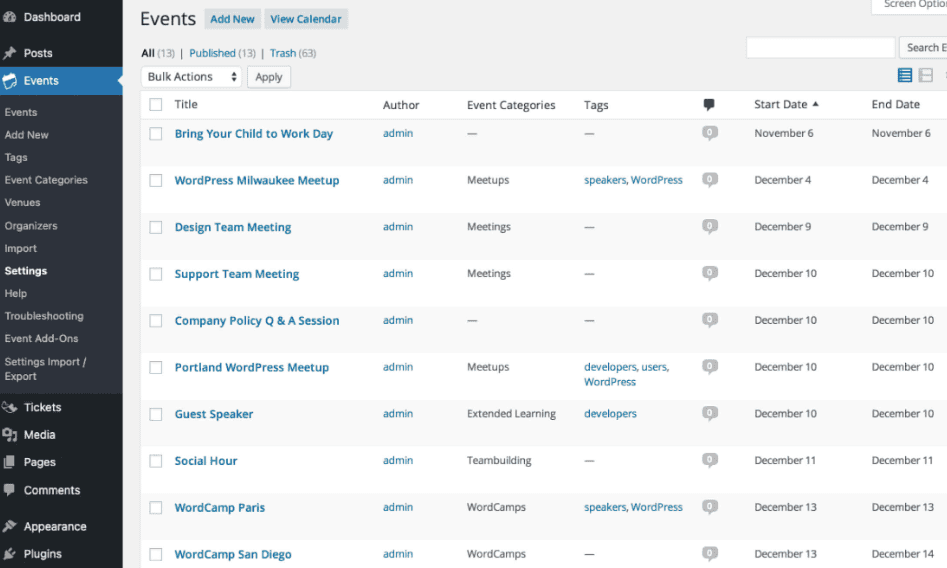
Task: Open the Portland WordPress Meetup event title
Action: (252, 367)
